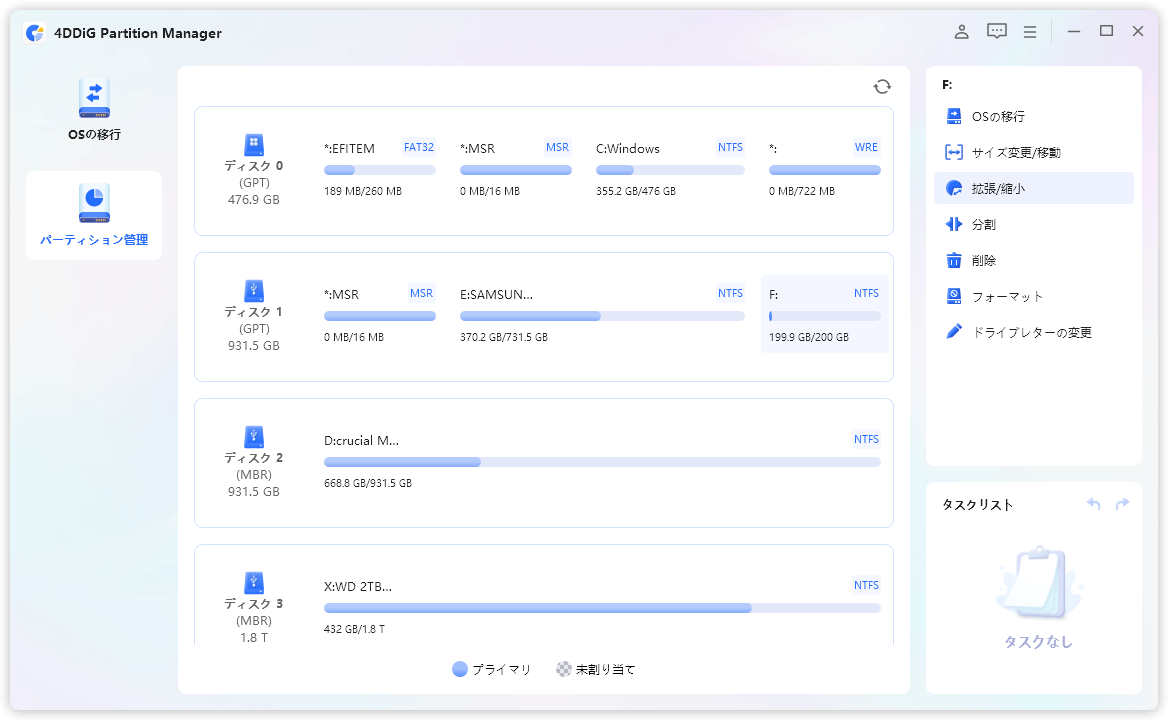Click the プライマリ legend dot
The width and height of the screenshot is (1168, 720).
point(460,669)
